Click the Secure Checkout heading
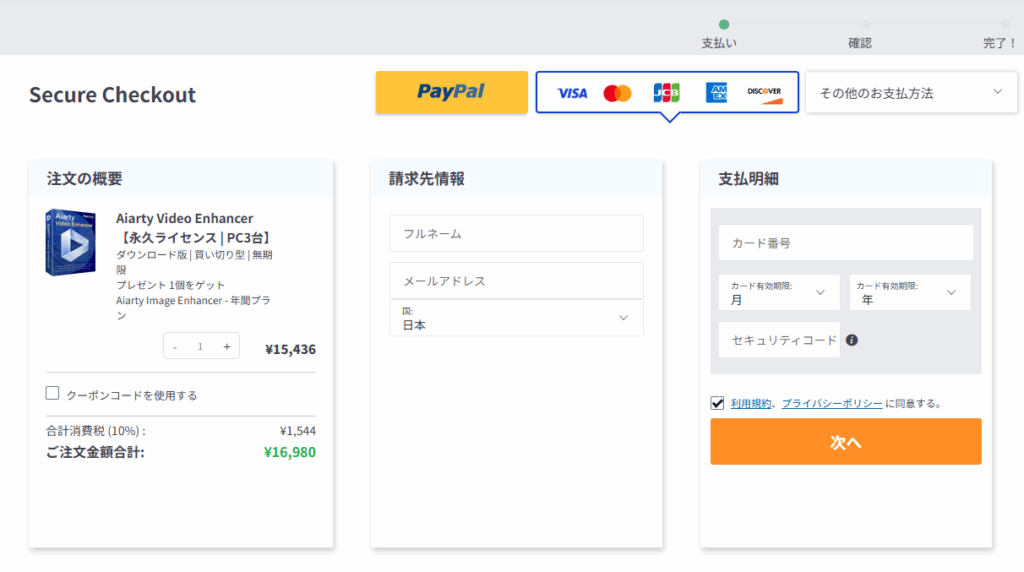This screenshot has height=572, width=1024. (x=112, y=95)
